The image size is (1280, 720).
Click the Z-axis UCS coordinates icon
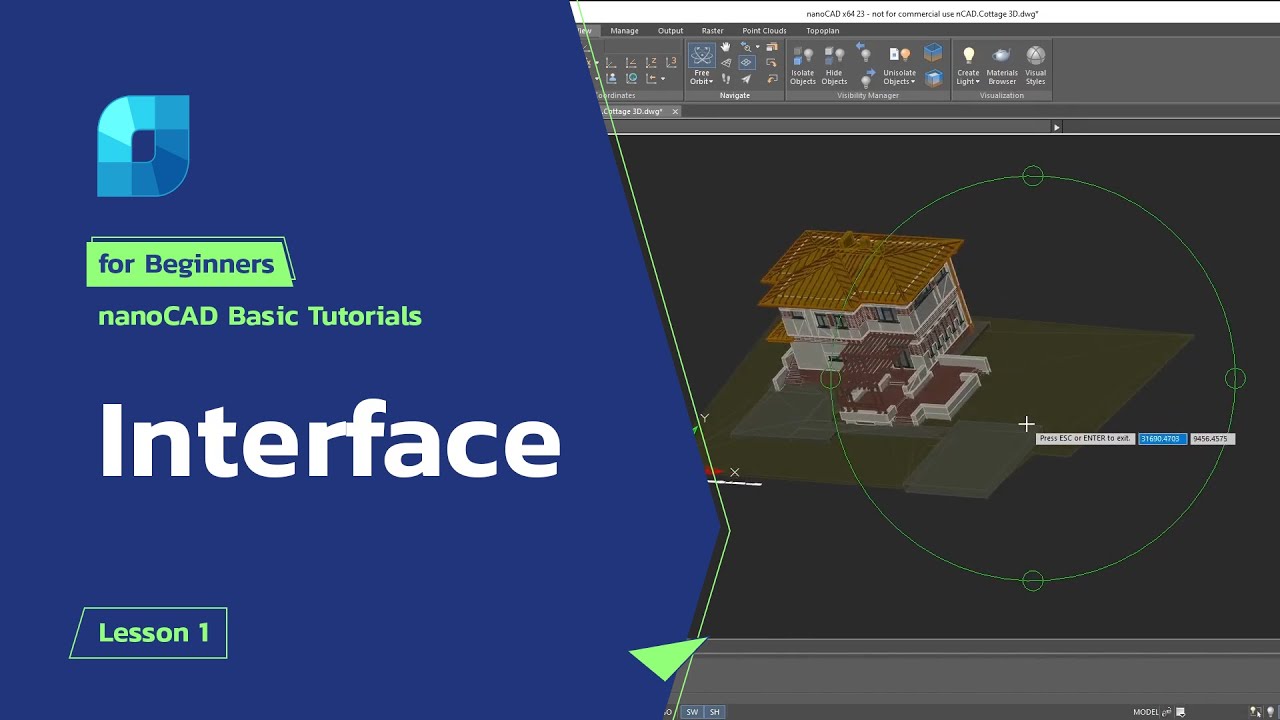click(x=651, y=62)
